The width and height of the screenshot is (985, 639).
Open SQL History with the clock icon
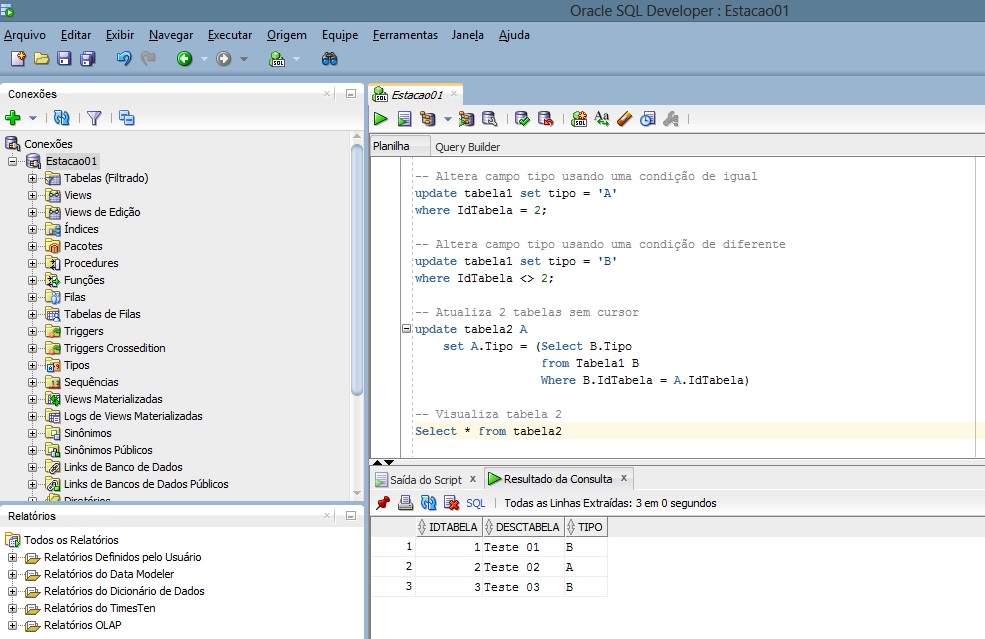click(647, 119)
